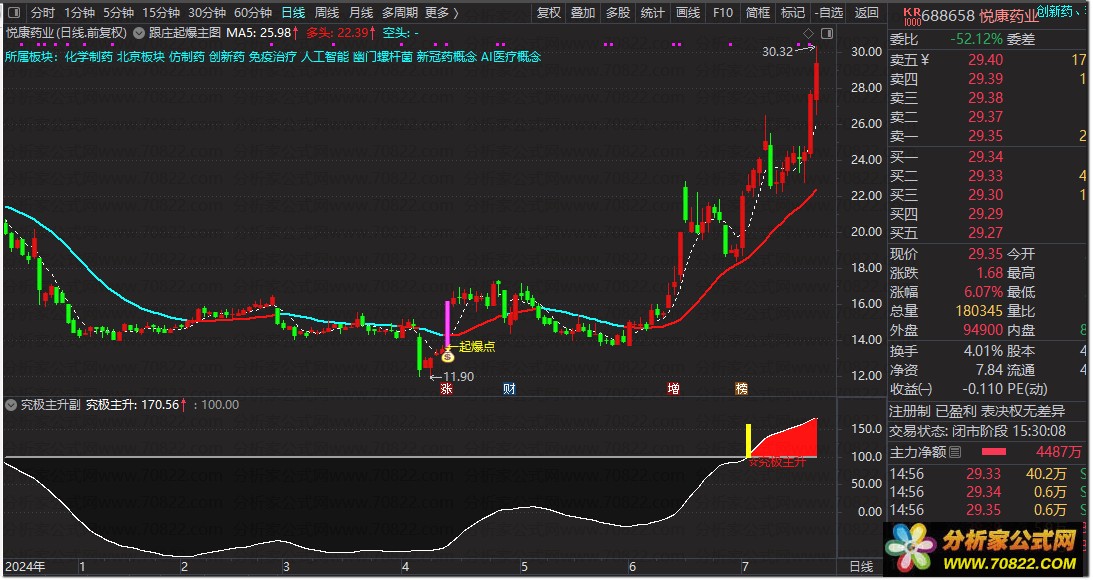
Task: Click the 总量 value 180345
Action: click(x=979, y=310)
